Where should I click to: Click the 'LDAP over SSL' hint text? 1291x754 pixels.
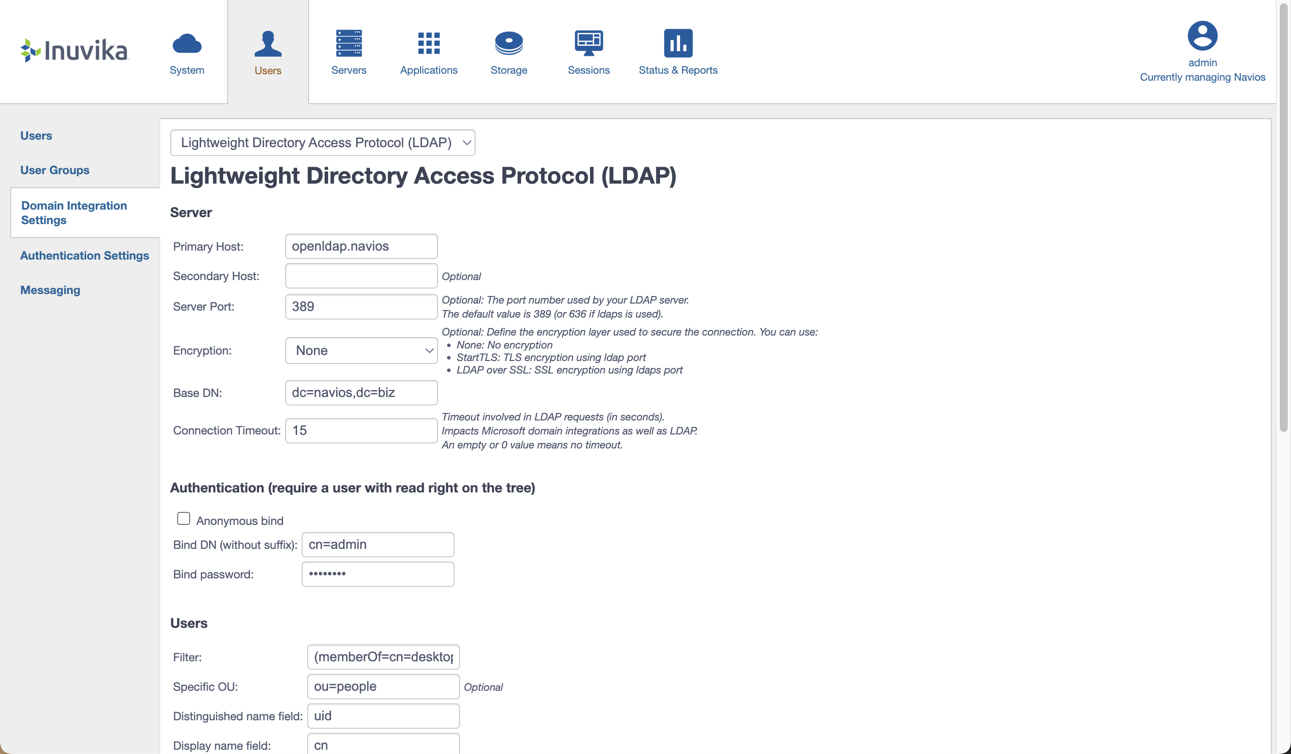pos(570,370)
